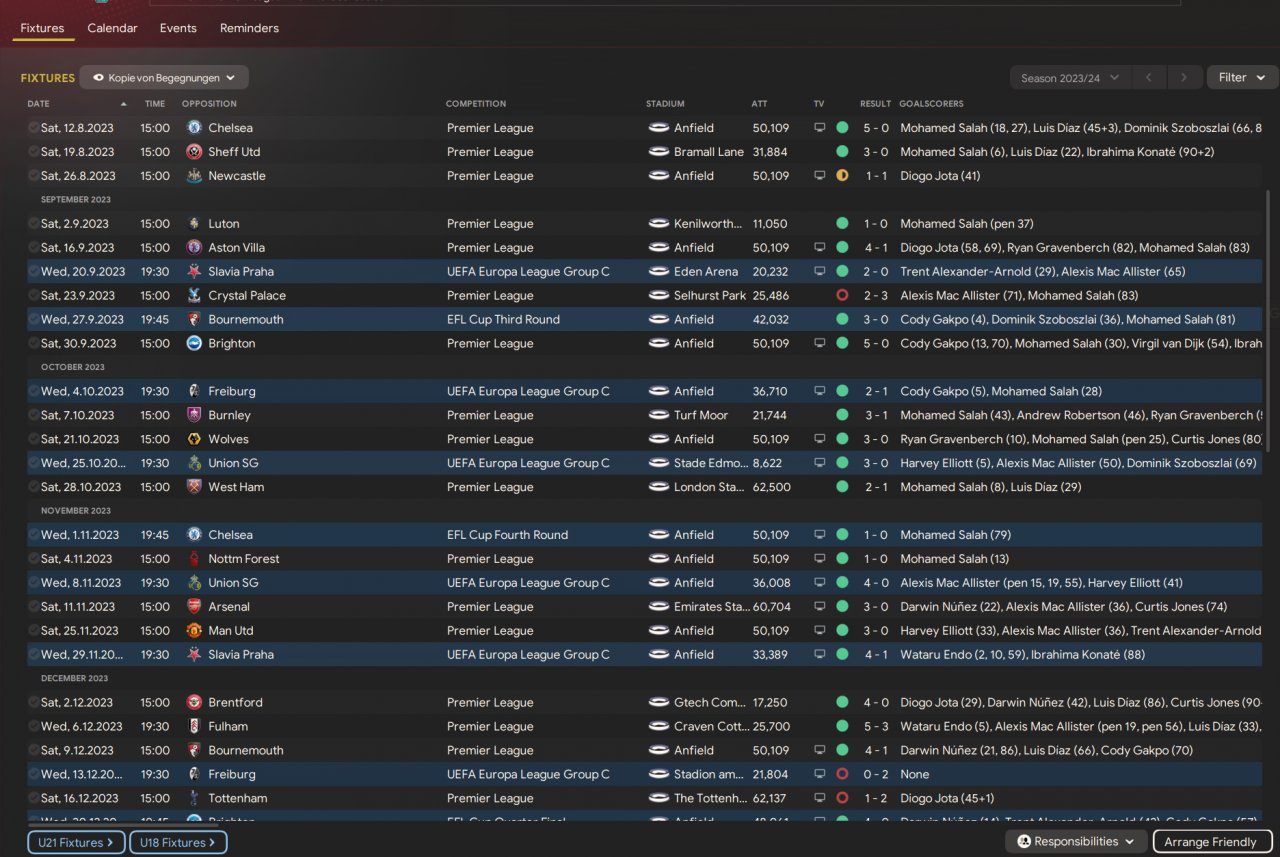Click the West Ham club badge
This screenshot has height=857, width=1280.
click(194, 488)
